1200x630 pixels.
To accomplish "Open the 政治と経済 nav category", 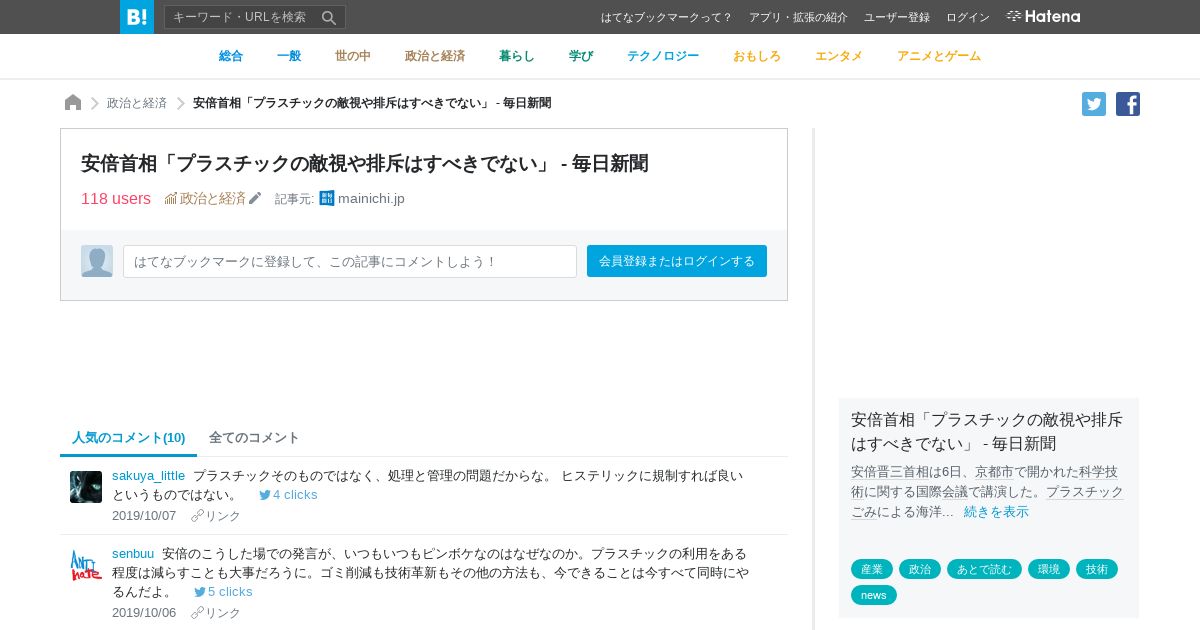I will click(x=435, y=56).
